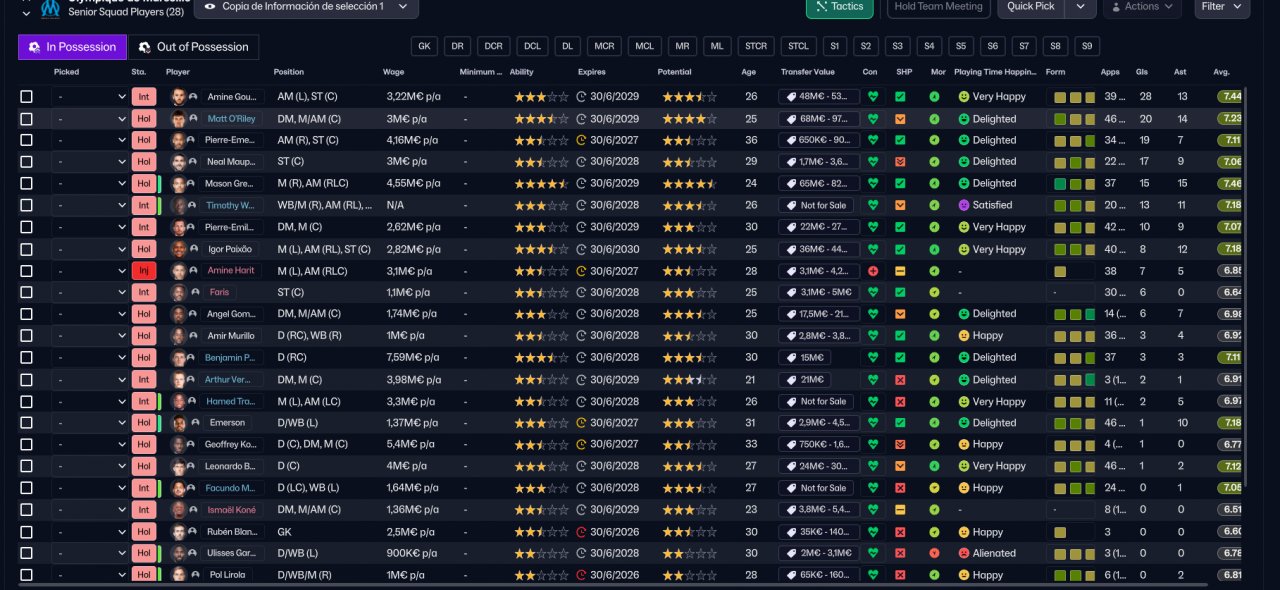Click Ismaël Koné's yellow match sharpness icon

(900, 510)
